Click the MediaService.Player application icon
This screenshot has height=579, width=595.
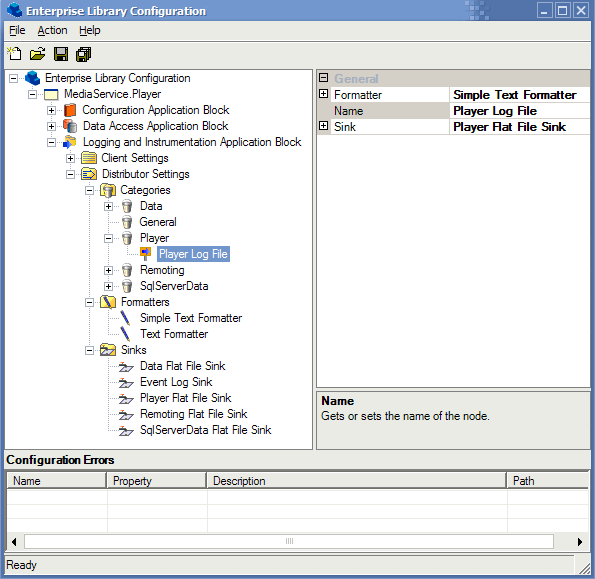(51, 94)
